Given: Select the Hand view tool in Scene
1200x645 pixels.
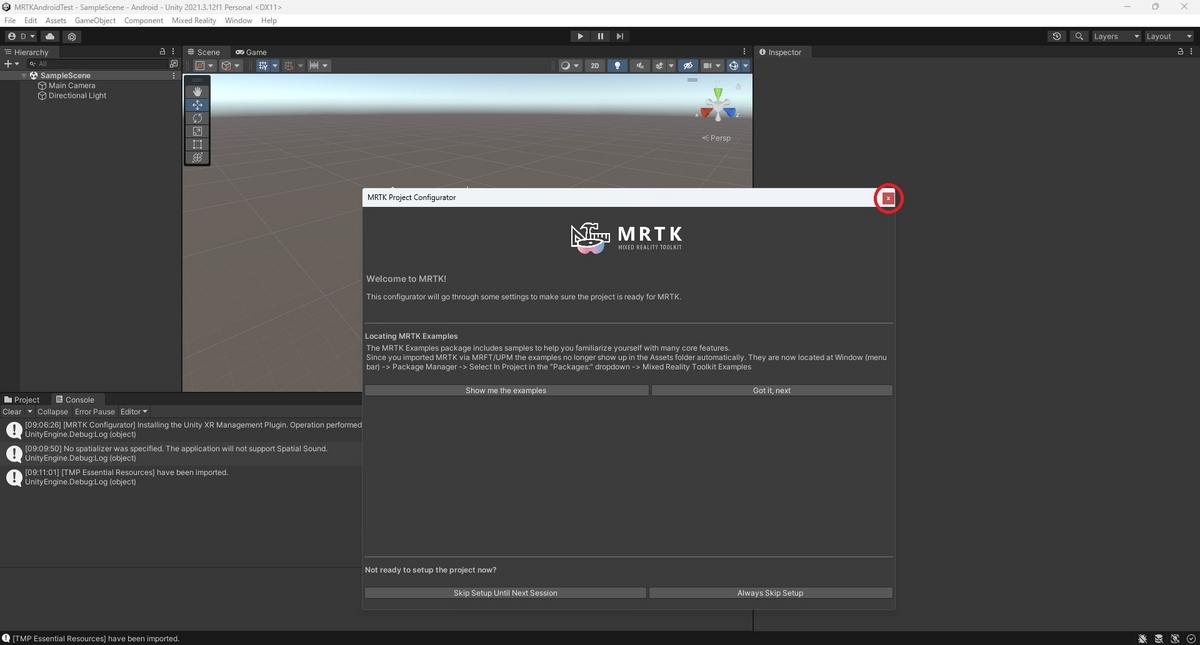Looking at the screenshot, I should (197, 92).
